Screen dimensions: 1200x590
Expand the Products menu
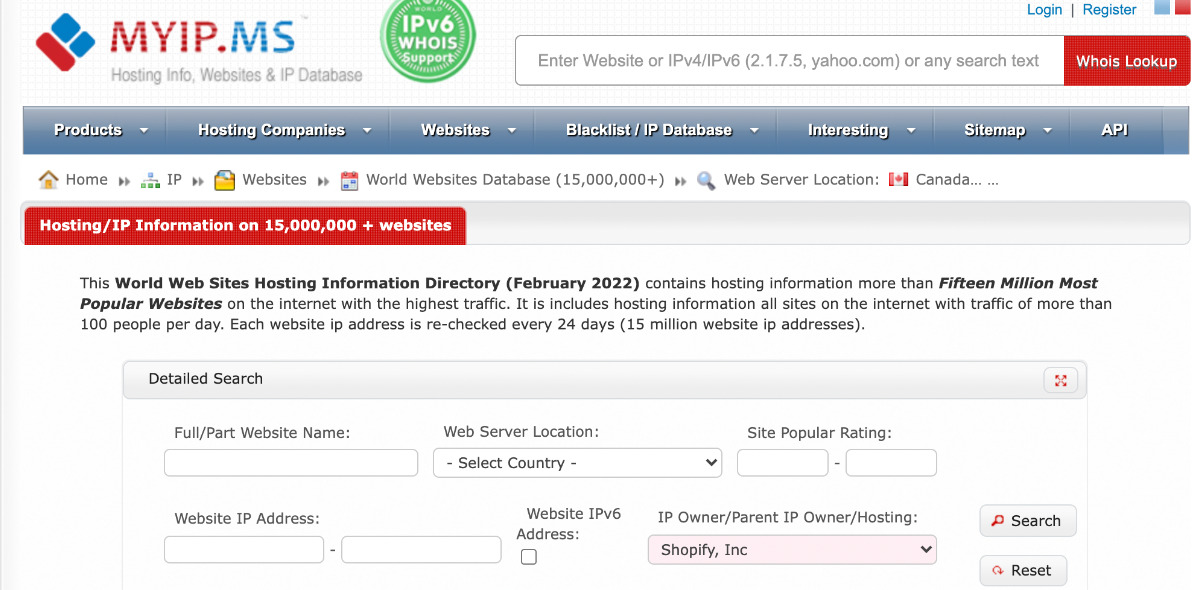(101, 130)
